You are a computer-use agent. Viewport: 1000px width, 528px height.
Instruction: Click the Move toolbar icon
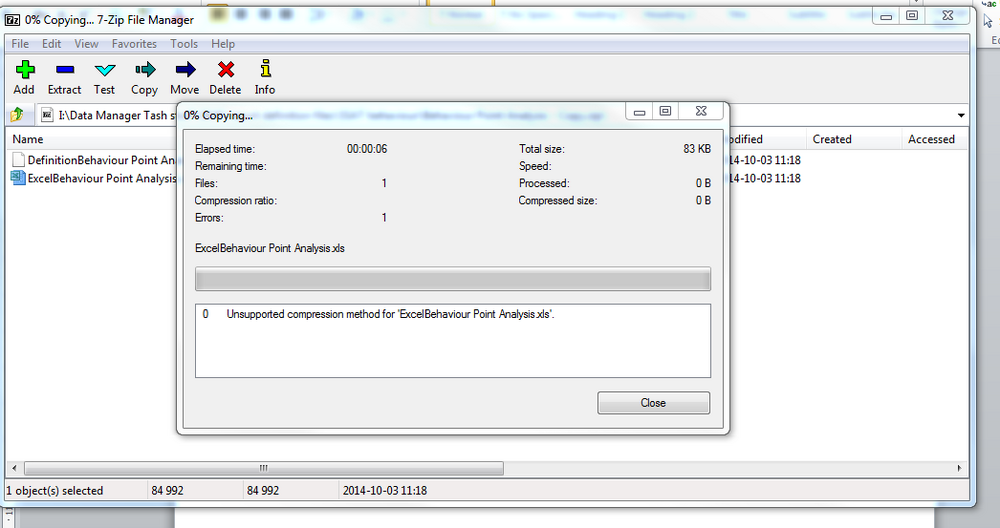pyautogui.click(x=185, y=70)
